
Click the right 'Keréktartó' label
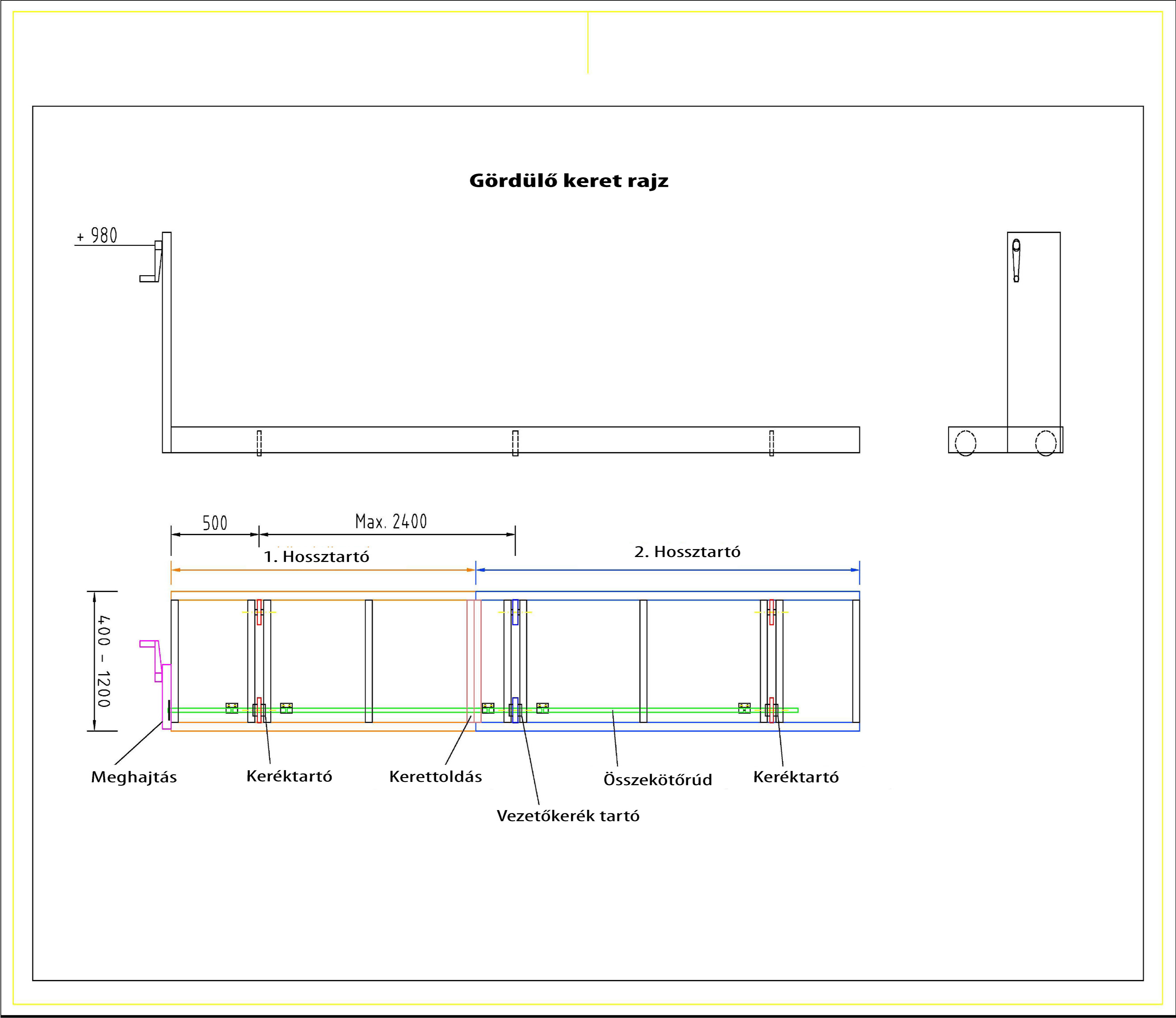[x=796, y=777]
